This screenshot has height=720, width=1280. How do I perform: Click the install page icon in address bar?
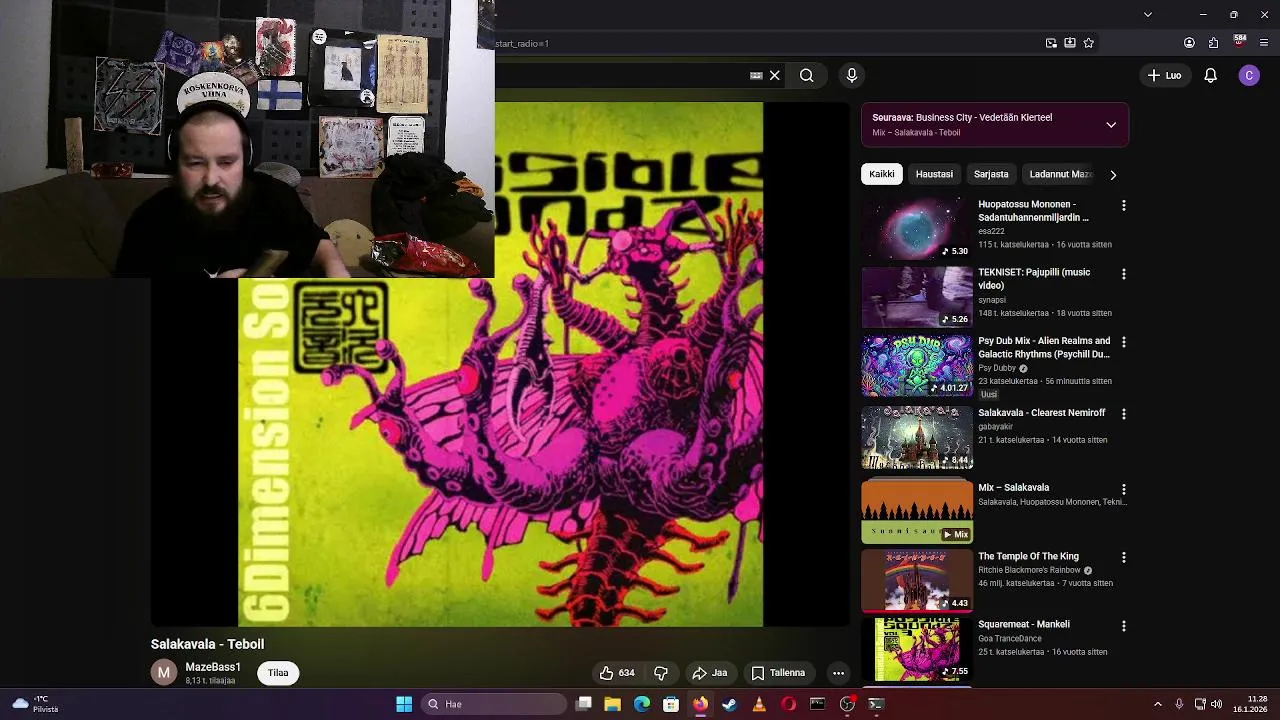pos(1070,43)
